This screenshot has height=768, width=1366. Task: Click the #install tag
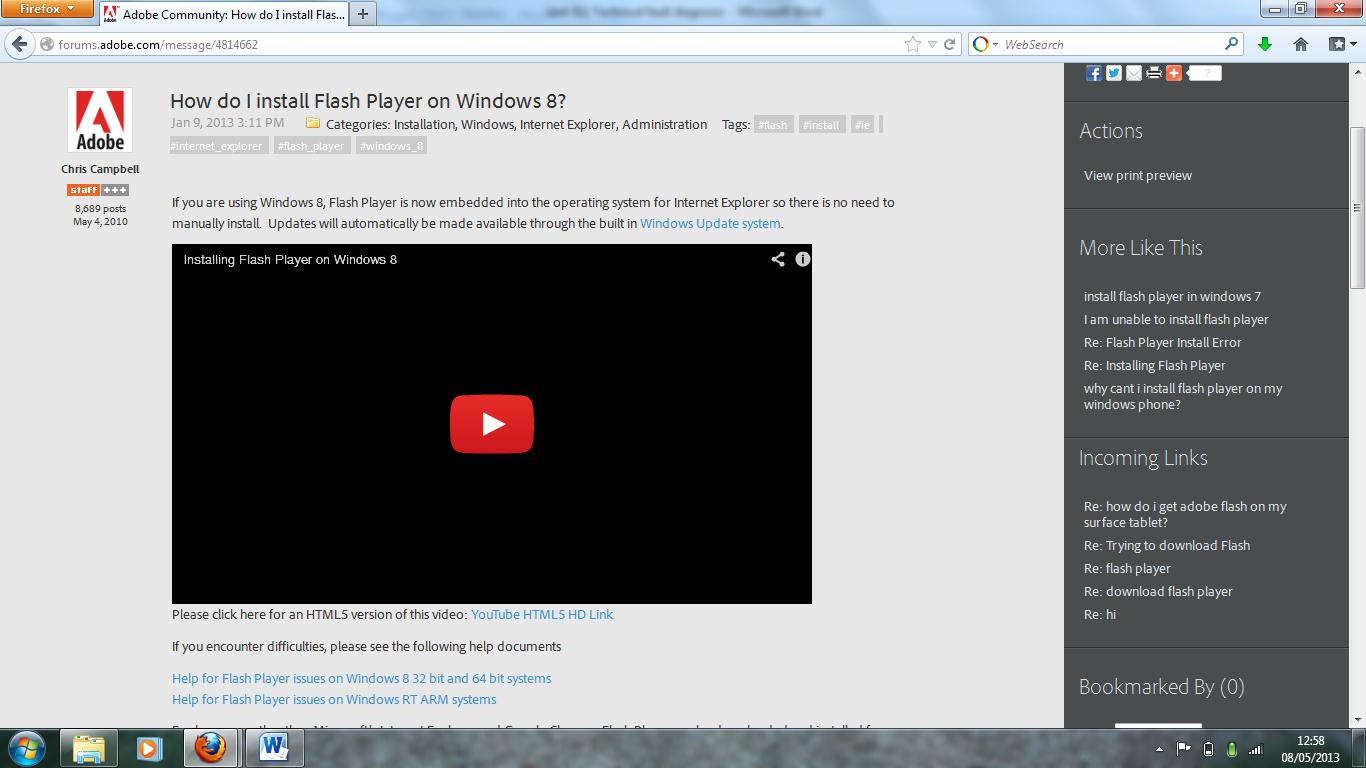(x=821, y=125)
